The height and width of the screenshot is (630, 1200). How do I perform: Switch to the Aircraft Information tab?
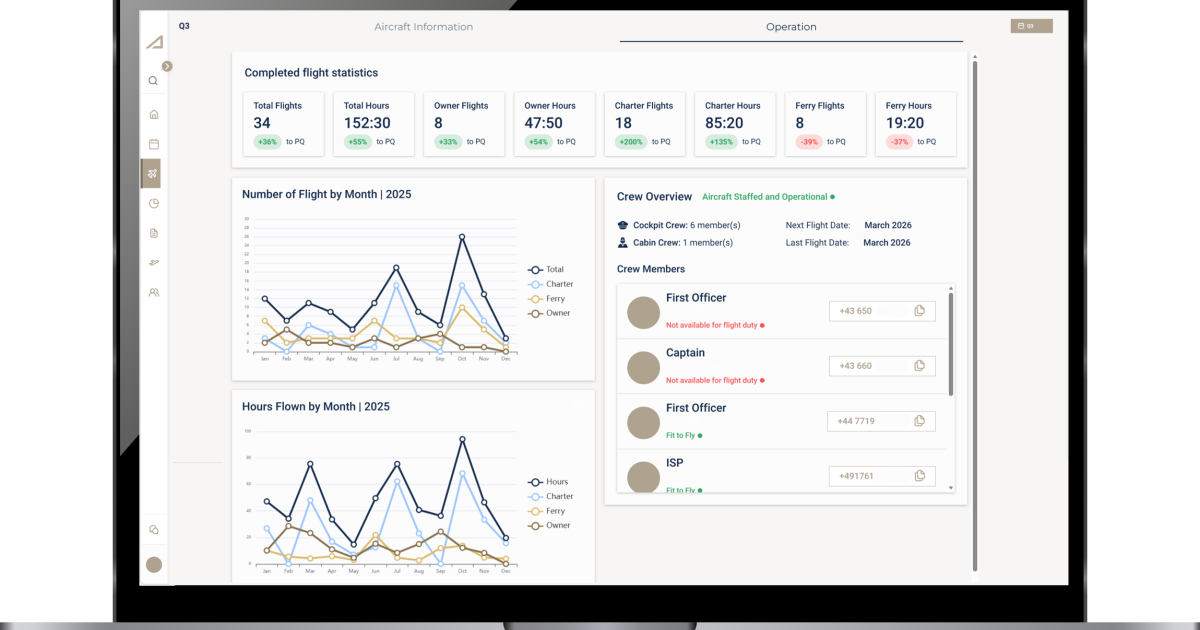click(423, 27)
